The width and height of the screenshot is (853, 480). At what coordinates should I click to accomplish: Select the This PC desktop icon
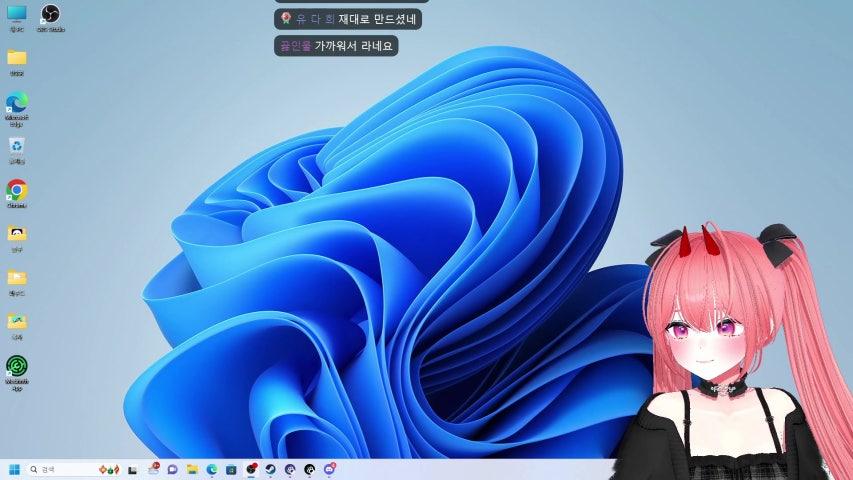17,15
